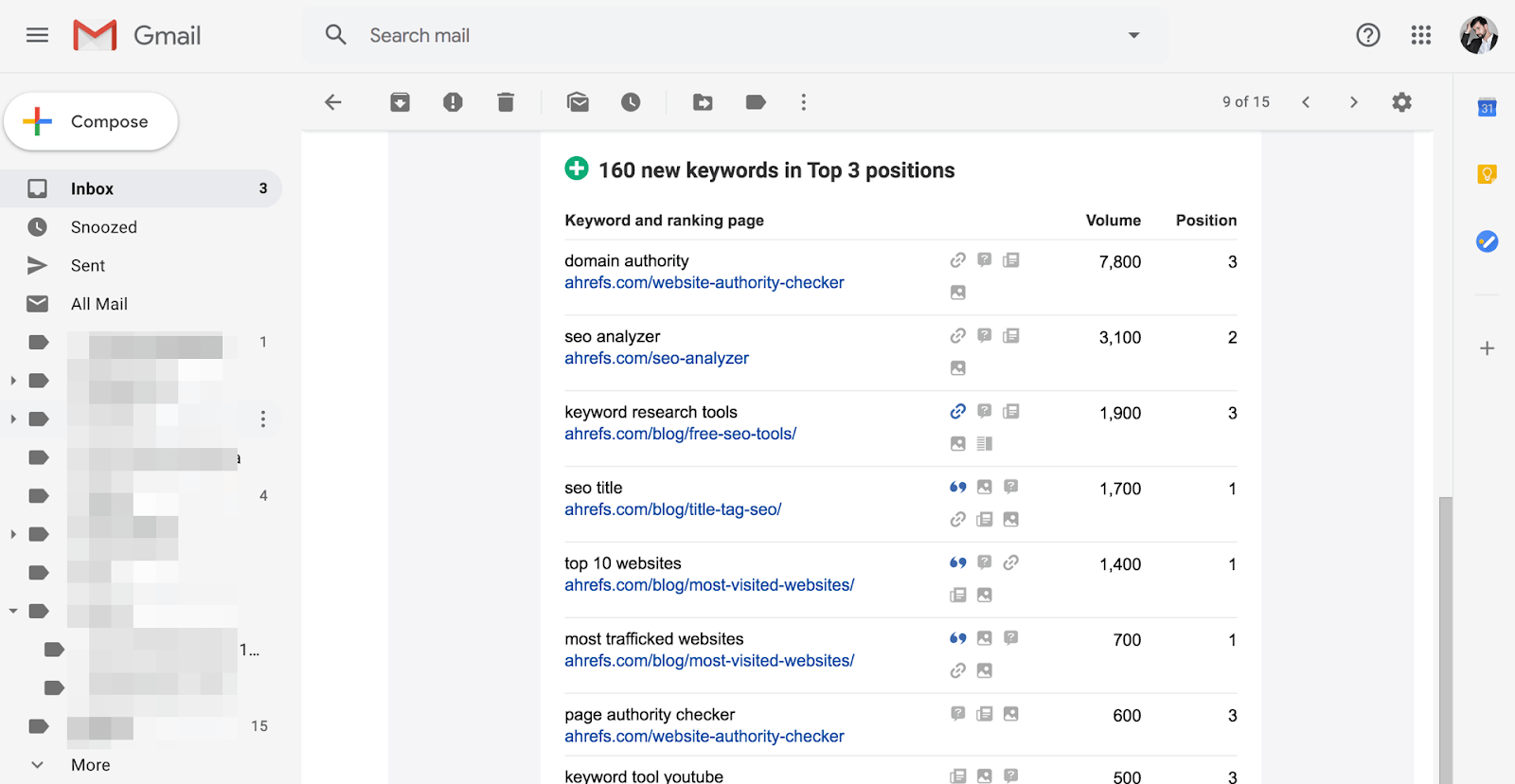The width and height of the screenshot is (1515, 784).
Task: Snooze this email with clock icon
Action: coord(631,102)
